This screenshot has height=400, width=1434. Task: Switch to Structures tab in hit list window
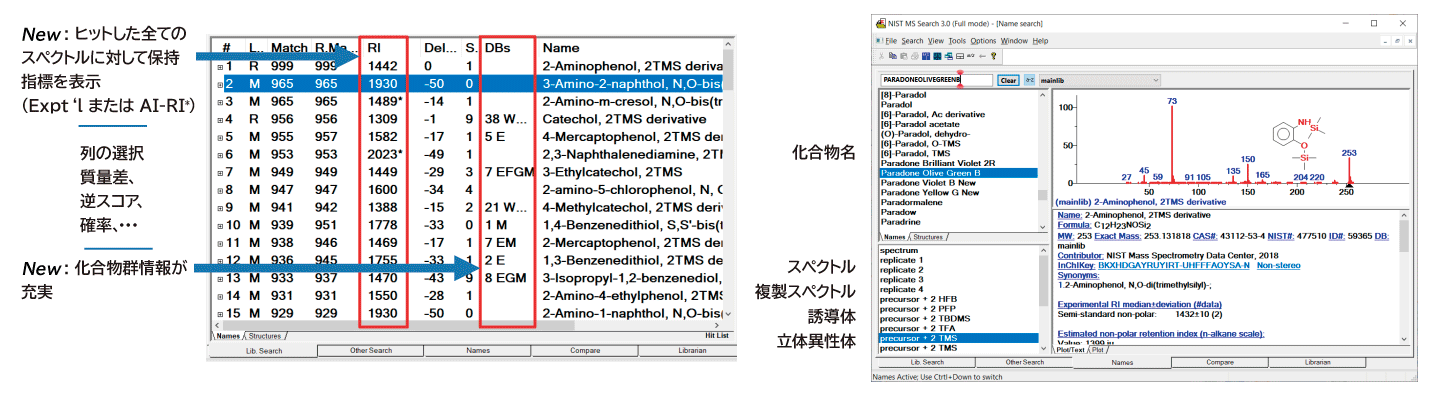(x=265, y=336)
